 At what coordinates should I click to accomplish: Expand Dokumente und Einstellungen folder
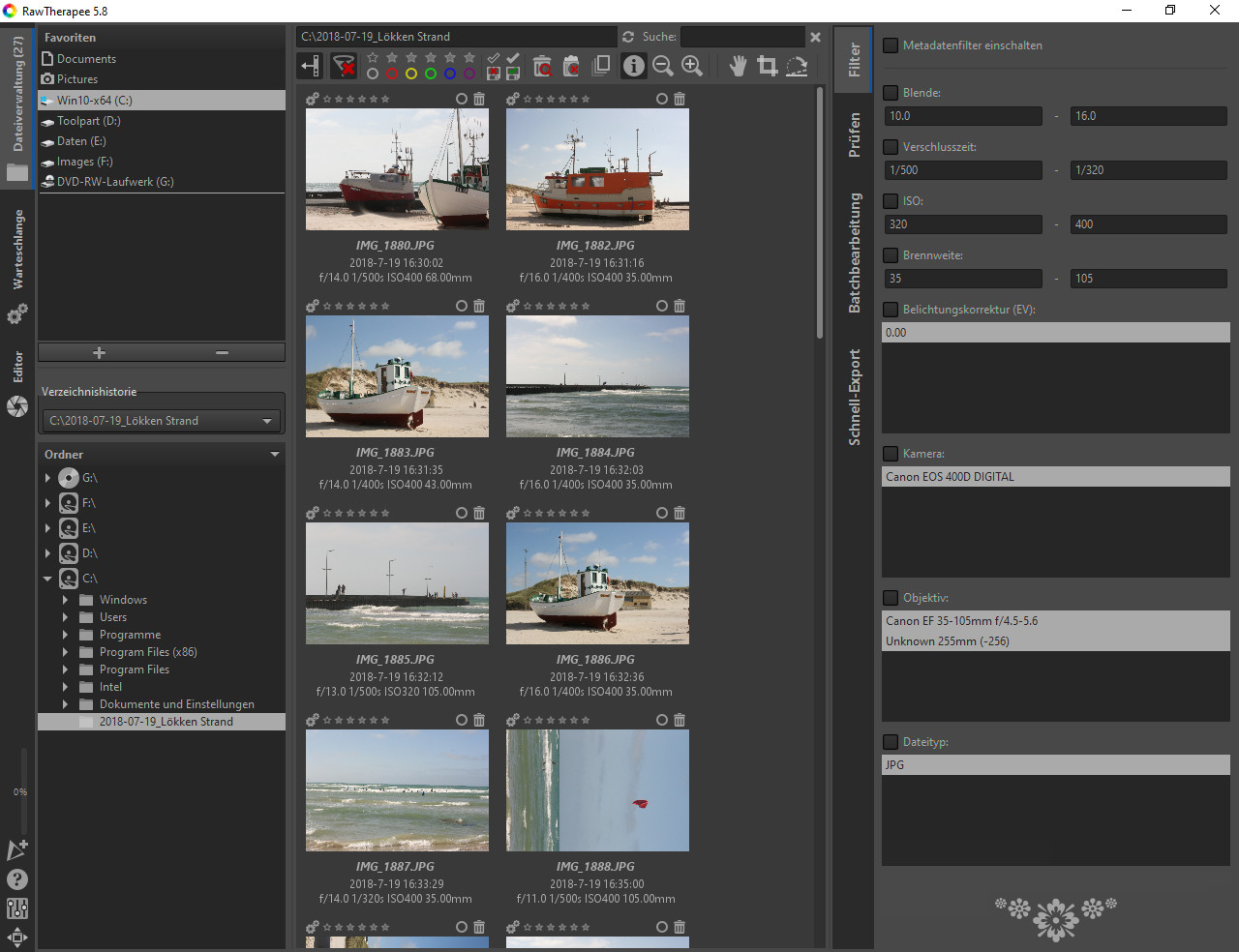[65, 704]
